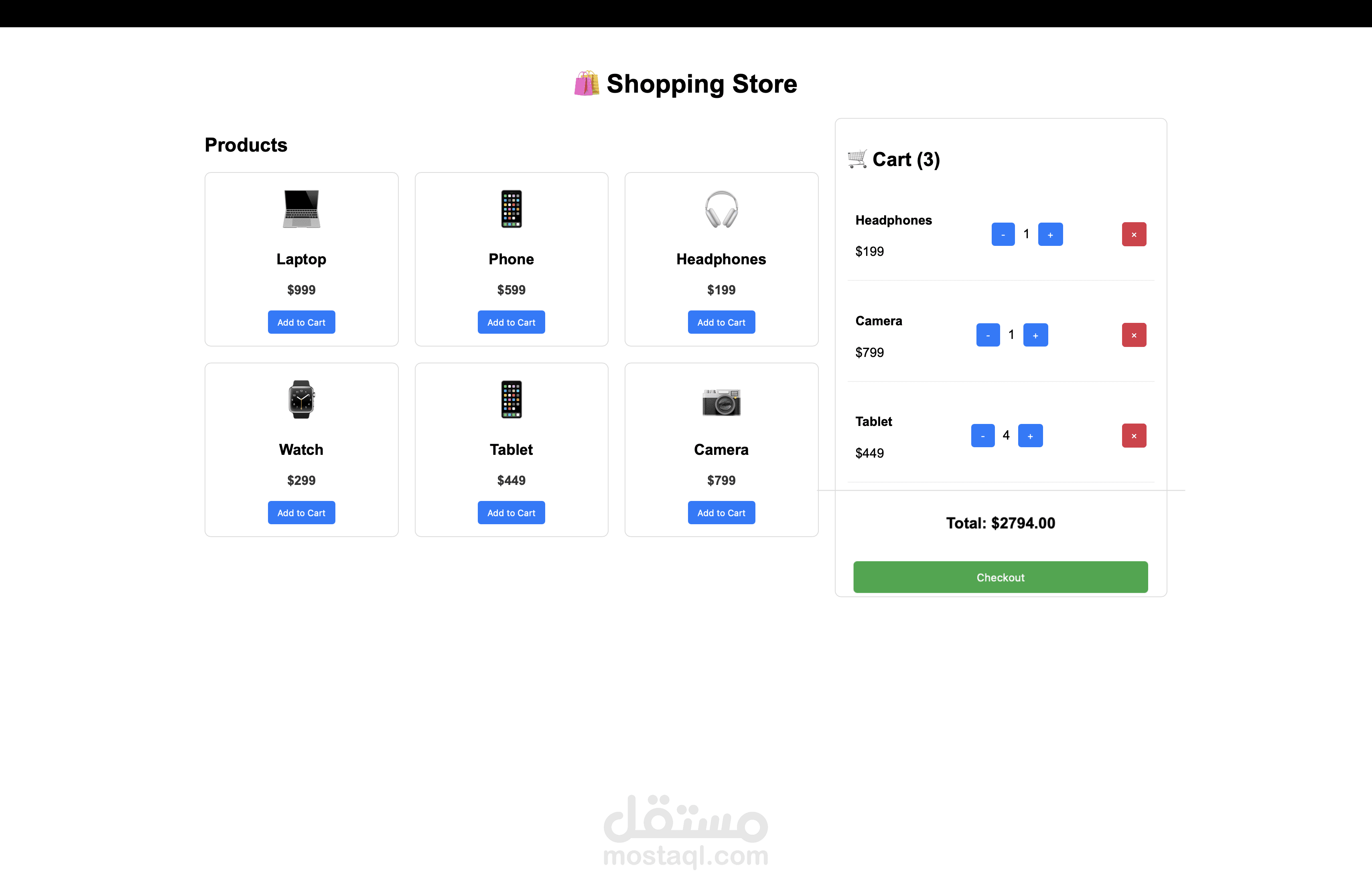Decrease Tablet quantity in cart
Screen dimensions: 1372x888
click(x=983, y=436)
